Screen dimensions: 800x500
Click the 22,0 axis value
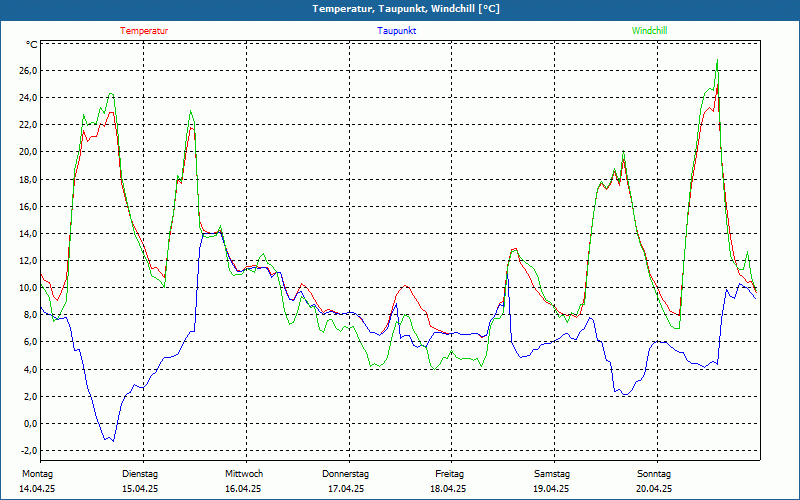pos(28,124)
